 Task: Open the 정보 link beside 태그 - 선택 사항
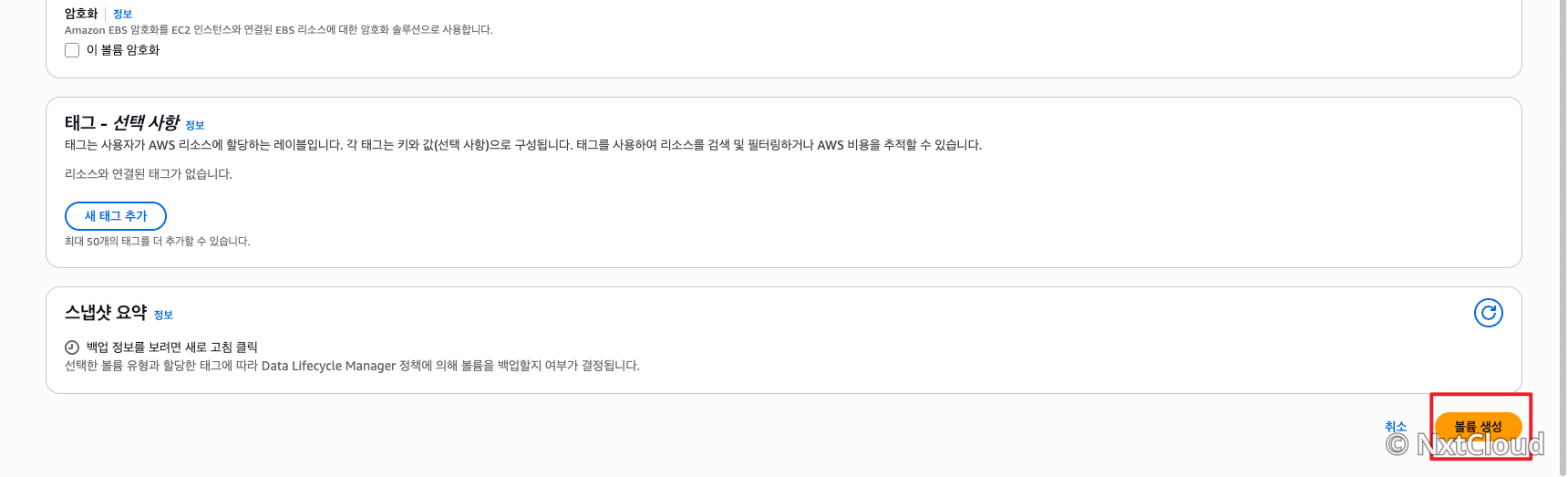[x=195, y=125]
